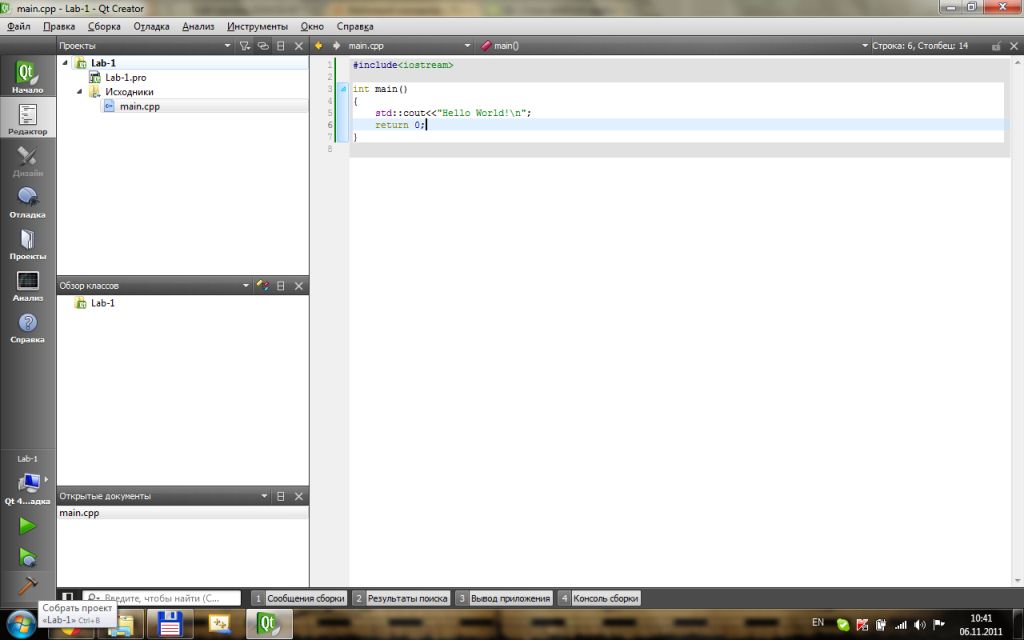The image size is (1024, 640).
Task: Click the filter tree icon in Проекты panel
Action: click(x=244, y=46)
